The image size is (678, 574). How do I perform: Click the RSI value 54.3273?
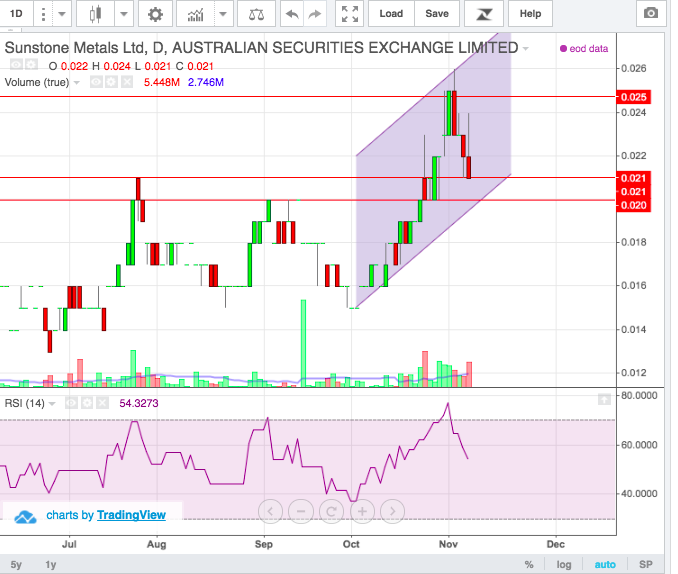pos(139,403)
